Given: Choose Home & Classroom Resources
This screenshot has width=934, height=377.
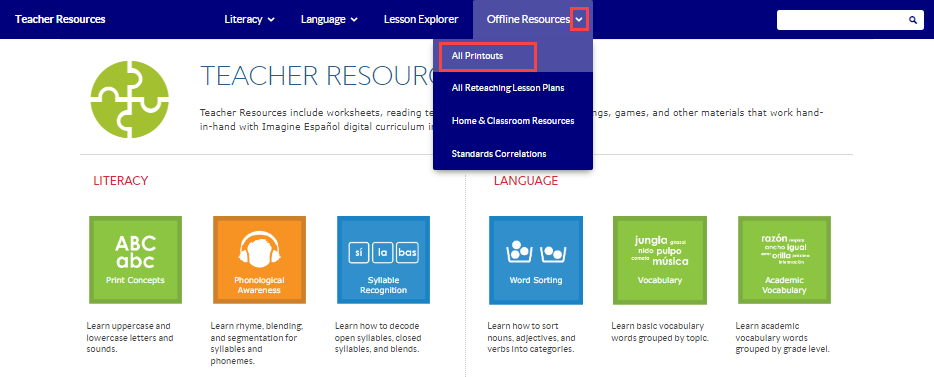Looking at the screenshot, I should 513,120.
